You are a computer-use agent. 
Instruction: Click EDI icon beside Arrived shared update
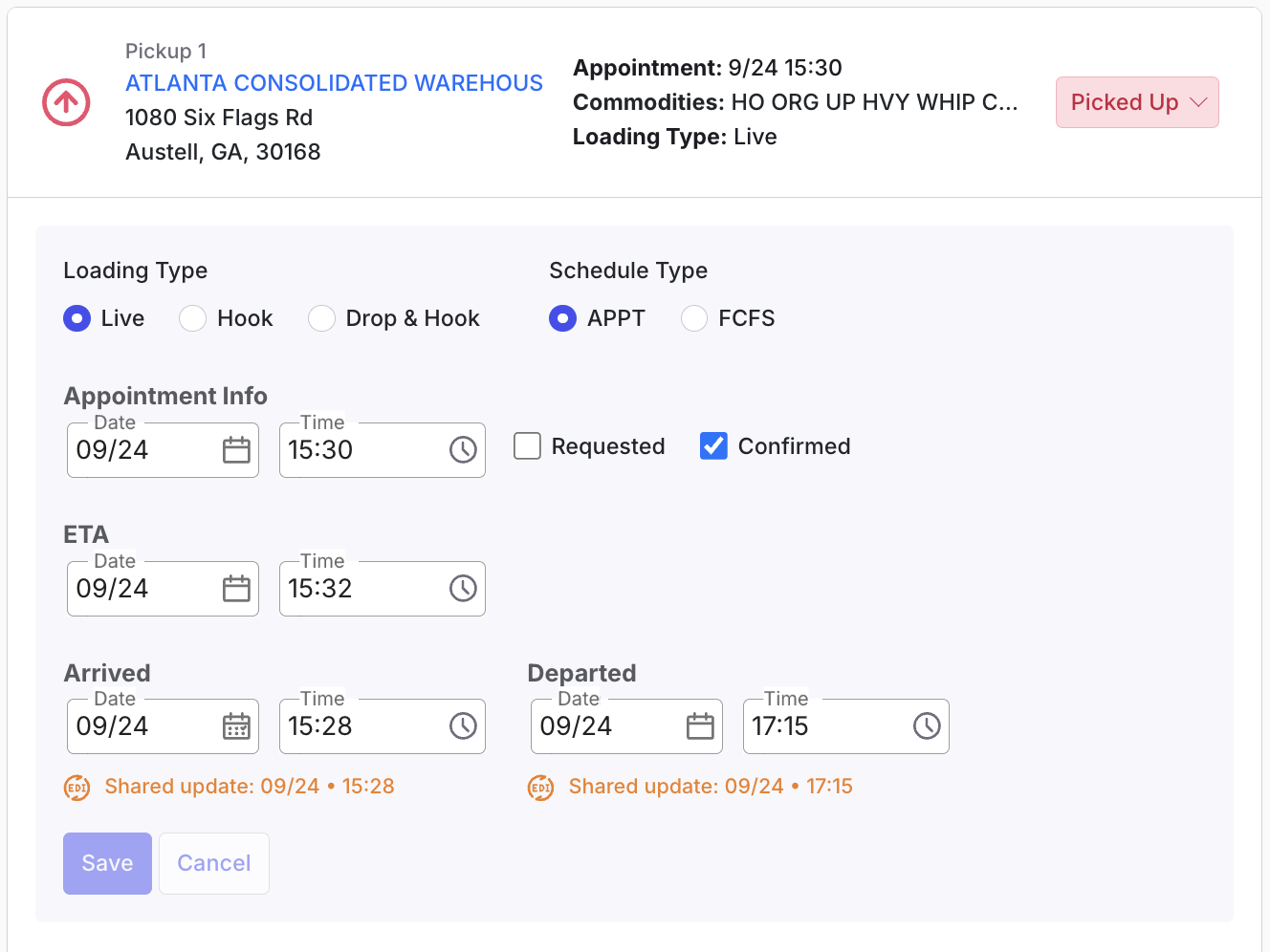[77, 788]
